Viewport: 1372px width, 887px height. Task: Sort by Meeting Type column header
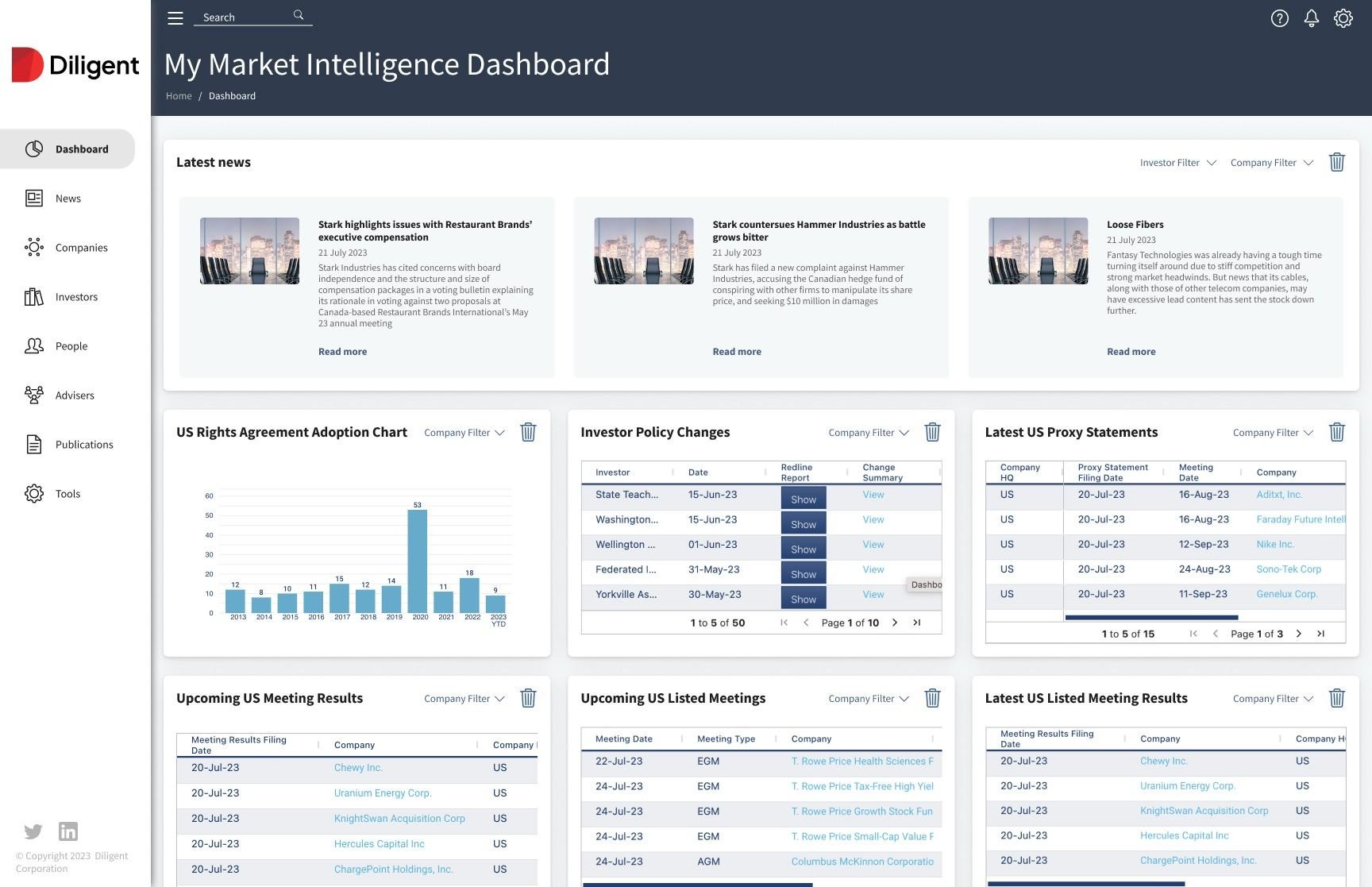[726, 739]
